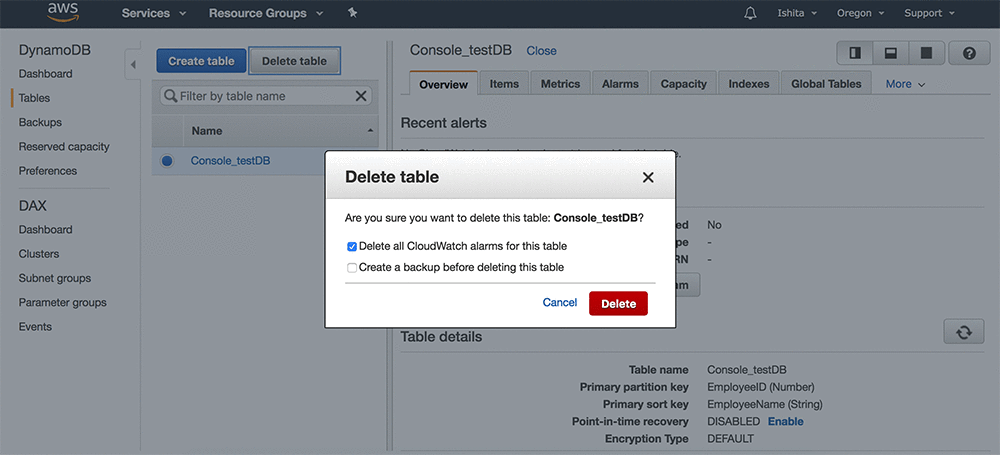Open the Capacity tab
1000x455 pixels.
coord(684,84)
